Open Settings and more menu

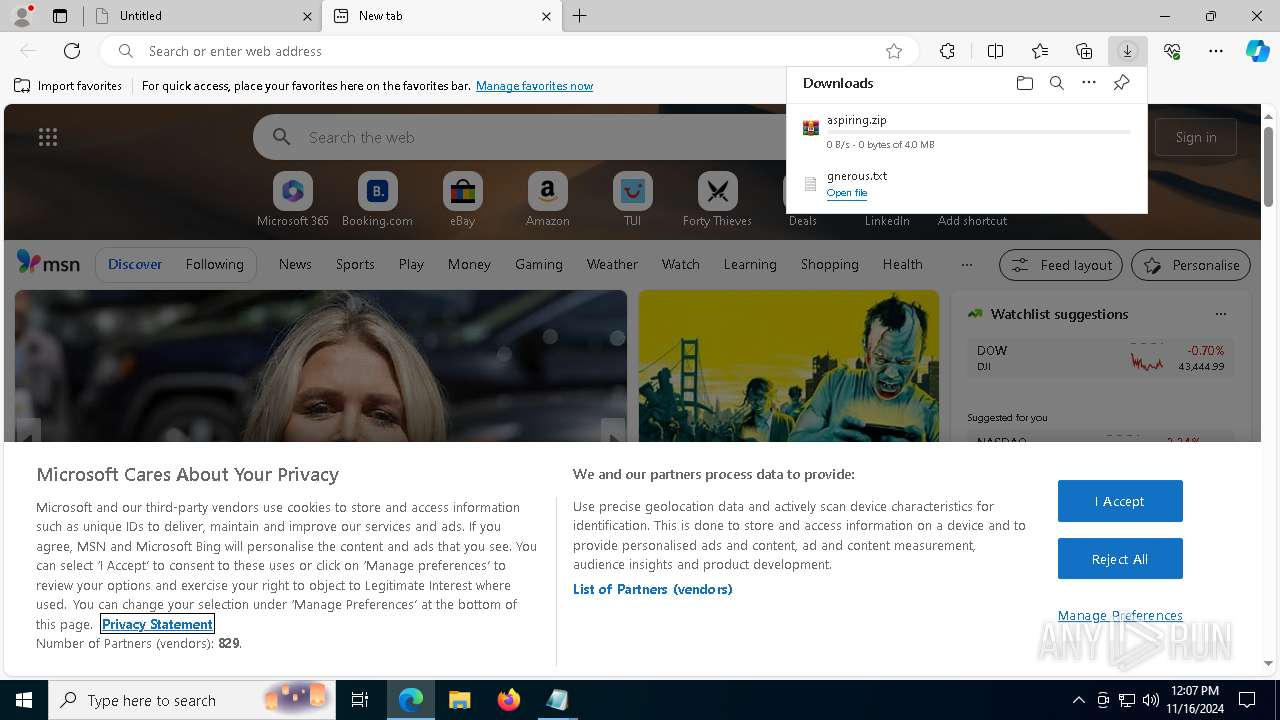(1216, 51)
